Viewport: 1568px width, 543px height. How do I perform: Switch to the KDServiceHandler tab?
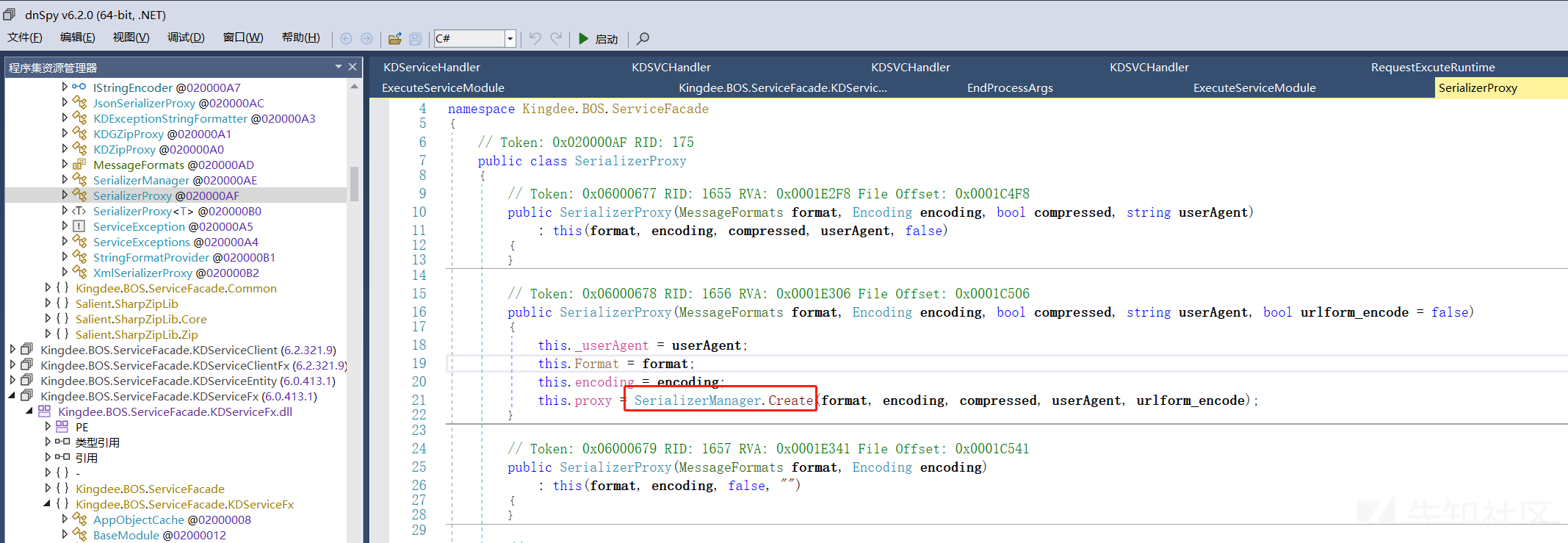pos(432,67)
